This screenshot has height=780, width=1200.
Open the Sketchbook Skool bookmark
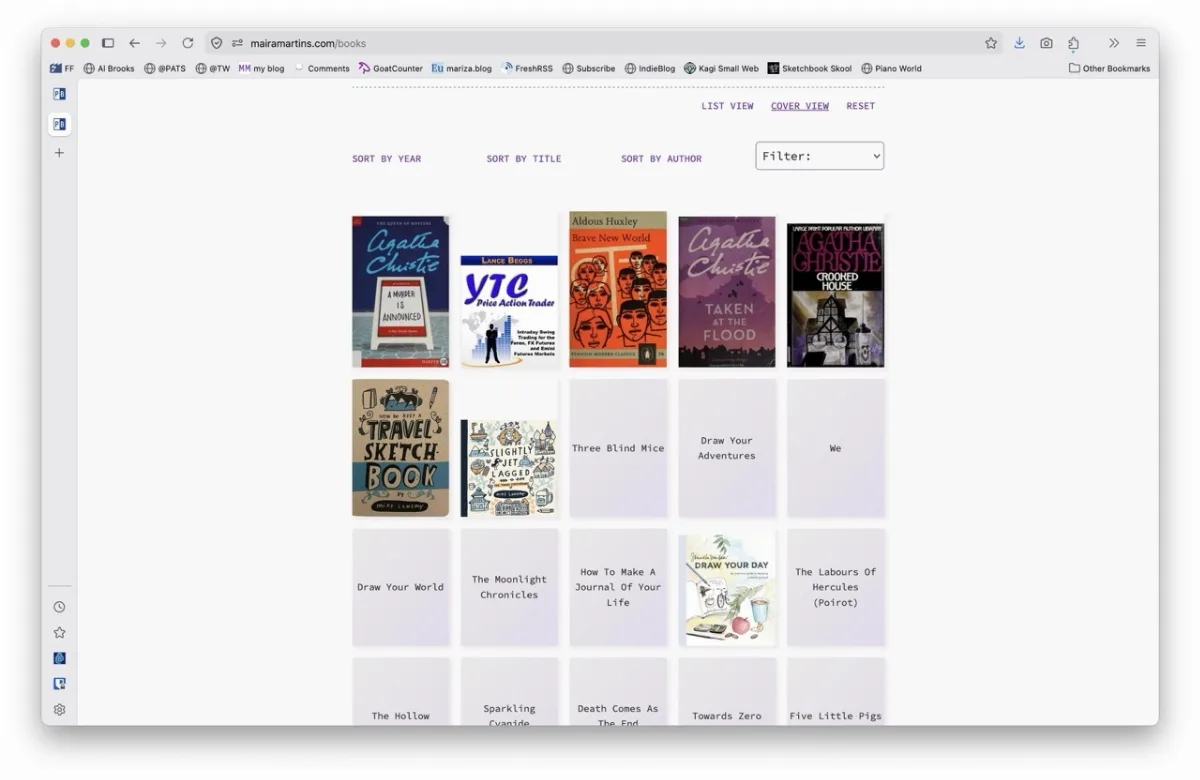point(810,69)
